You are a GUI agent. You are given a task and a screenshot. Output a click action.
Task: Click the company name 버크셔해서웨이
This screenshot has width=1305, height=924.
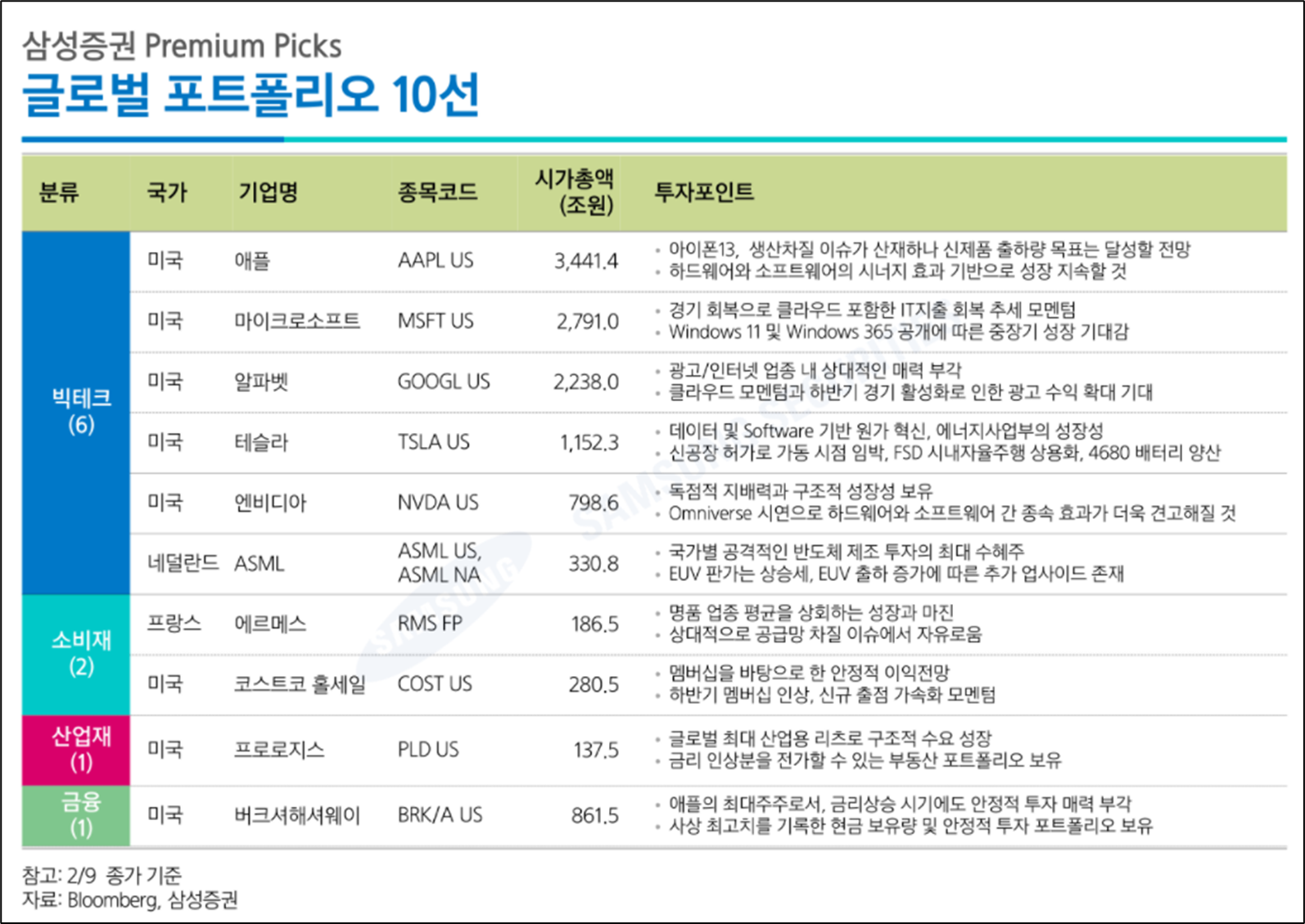tap(297, 815)
